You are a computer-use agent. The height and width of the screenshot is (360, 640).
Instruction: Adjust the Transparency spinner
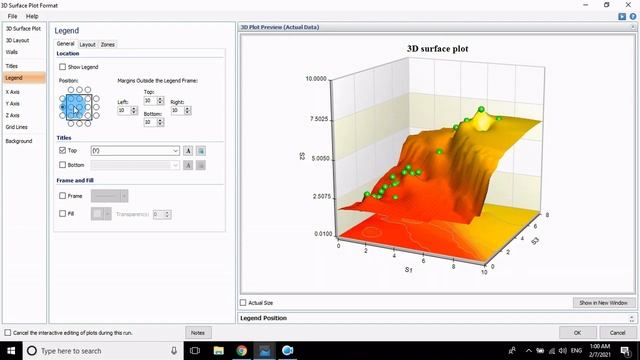[x=167, y=214]
